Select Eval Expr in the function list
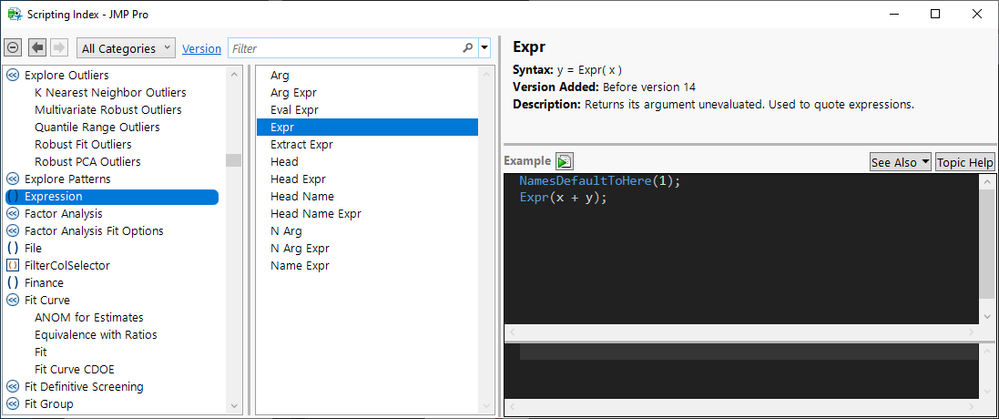The width and height of the screenshot is (999, 419). coord(294,110)
